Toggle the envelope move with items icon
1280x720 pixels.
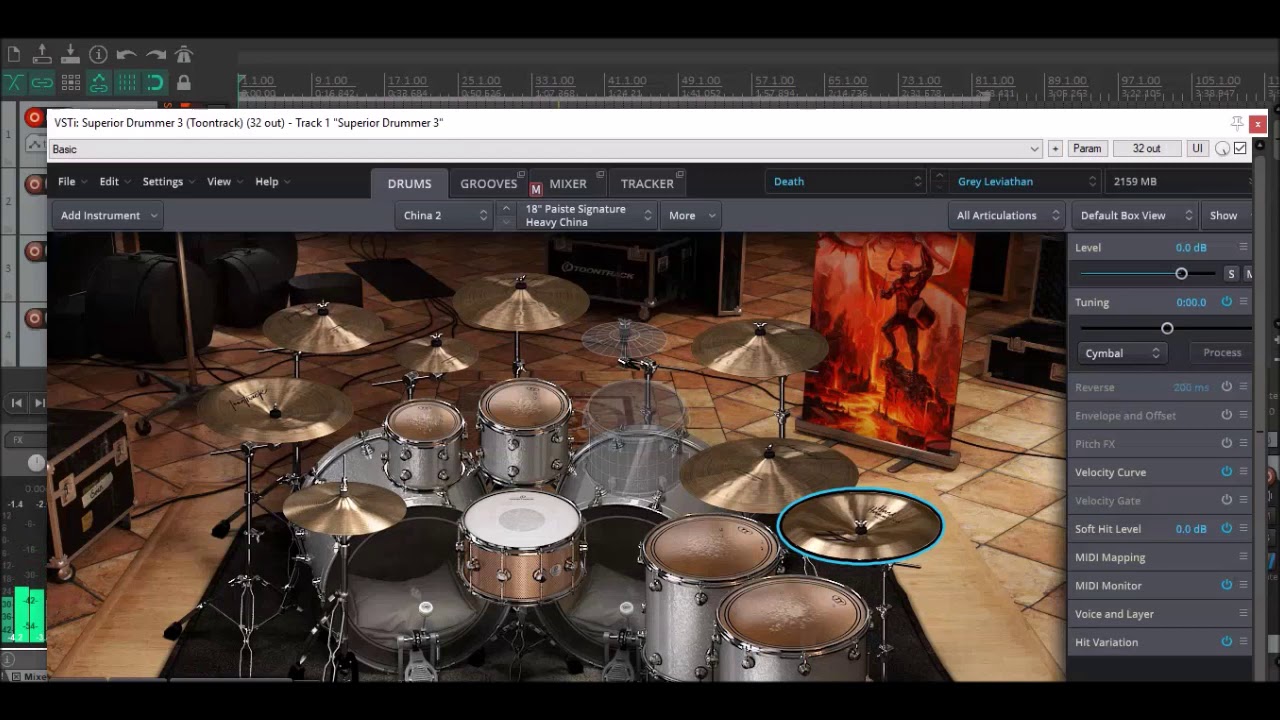(x=98, y=82)
